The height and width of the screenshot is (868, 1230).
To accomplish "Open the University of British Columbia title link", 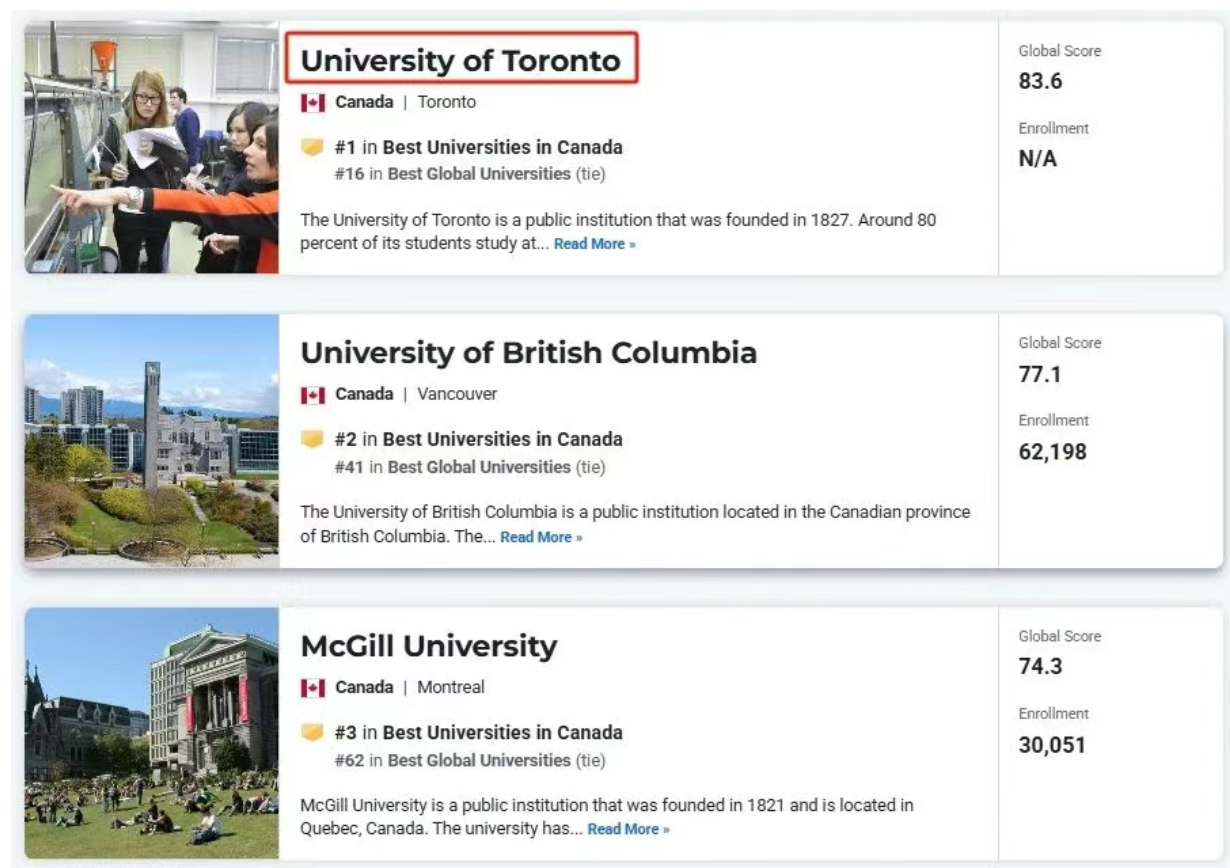I will click(529, 353).
